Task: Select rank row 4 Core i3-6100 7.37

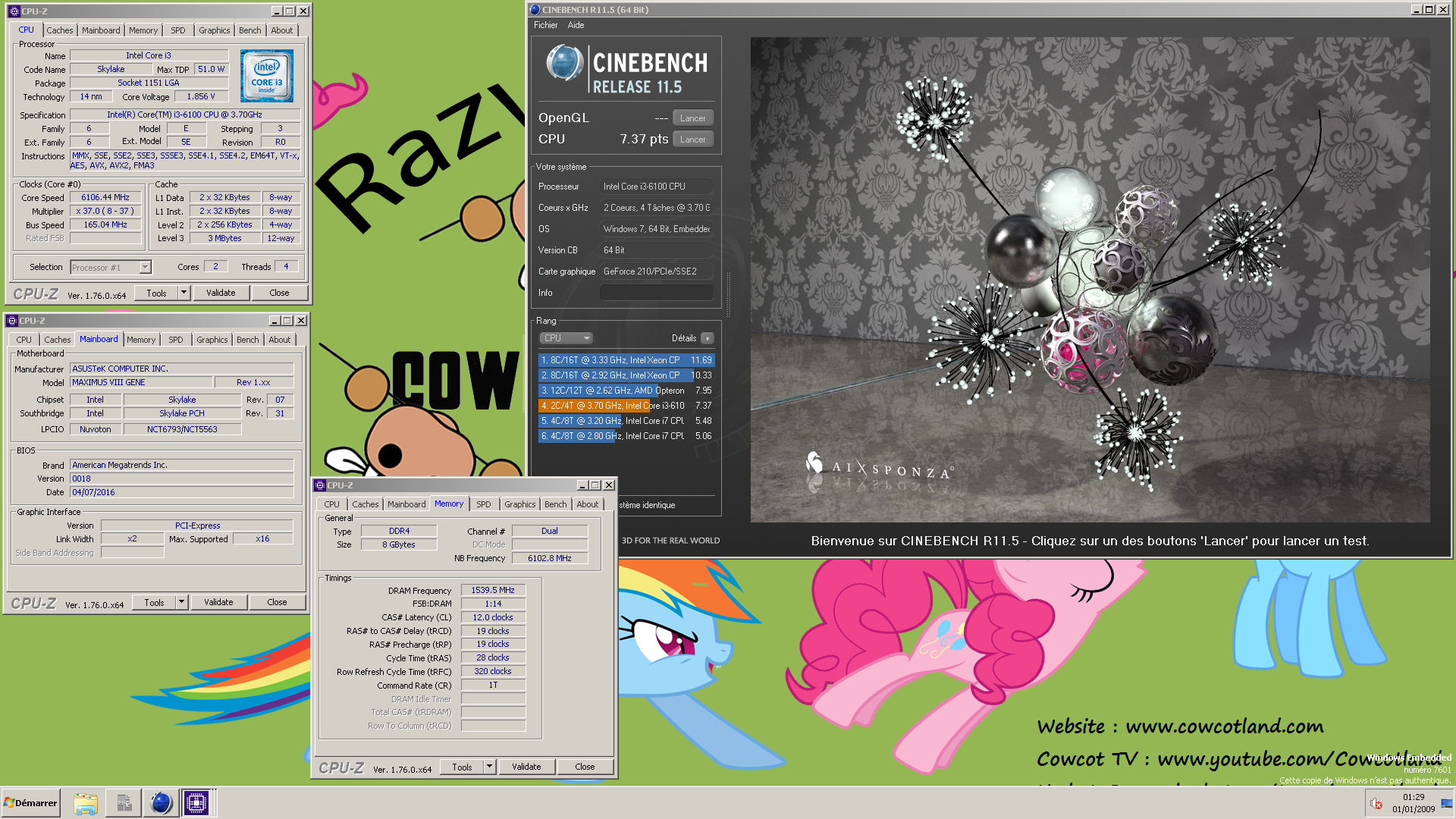Action: pos(626,406)
